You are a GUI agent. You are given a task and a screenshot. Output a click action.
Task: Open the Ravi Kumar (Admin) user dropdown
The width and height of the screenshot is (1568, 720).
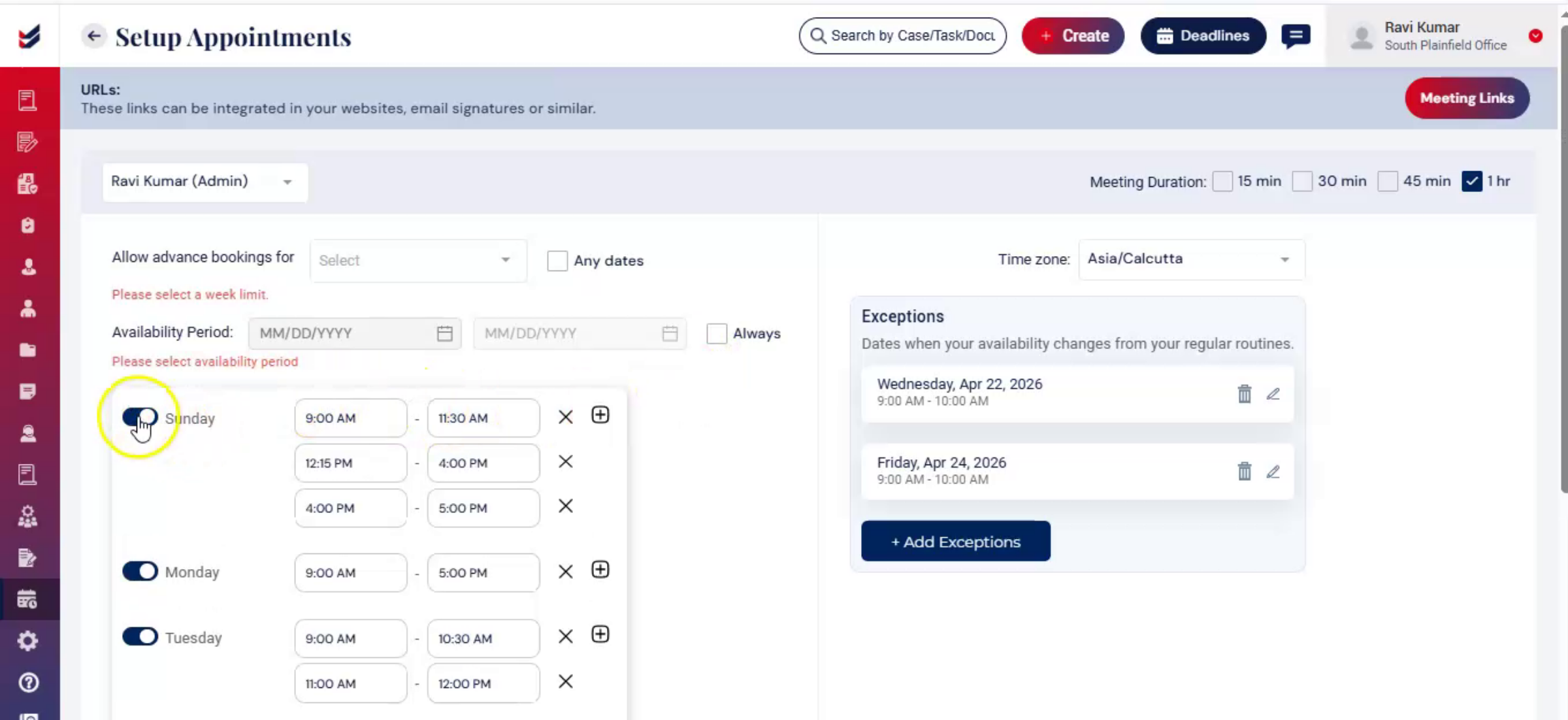pyautogui.click(x=204, y=182)
